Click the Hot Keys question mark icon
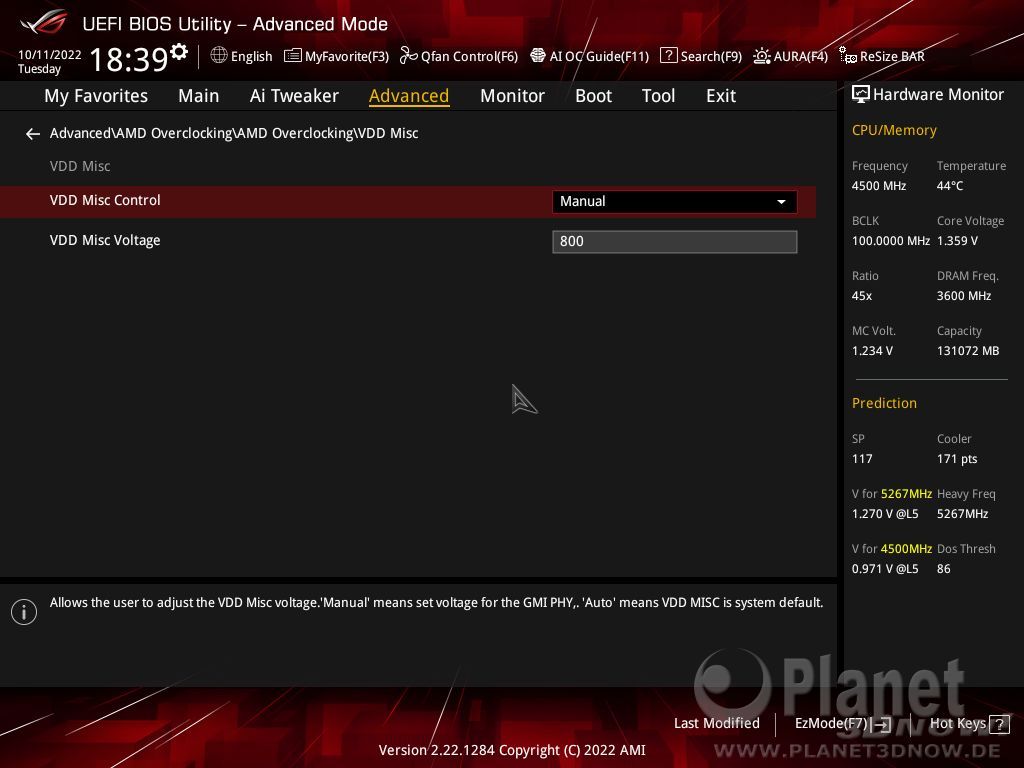 (999, 724)
